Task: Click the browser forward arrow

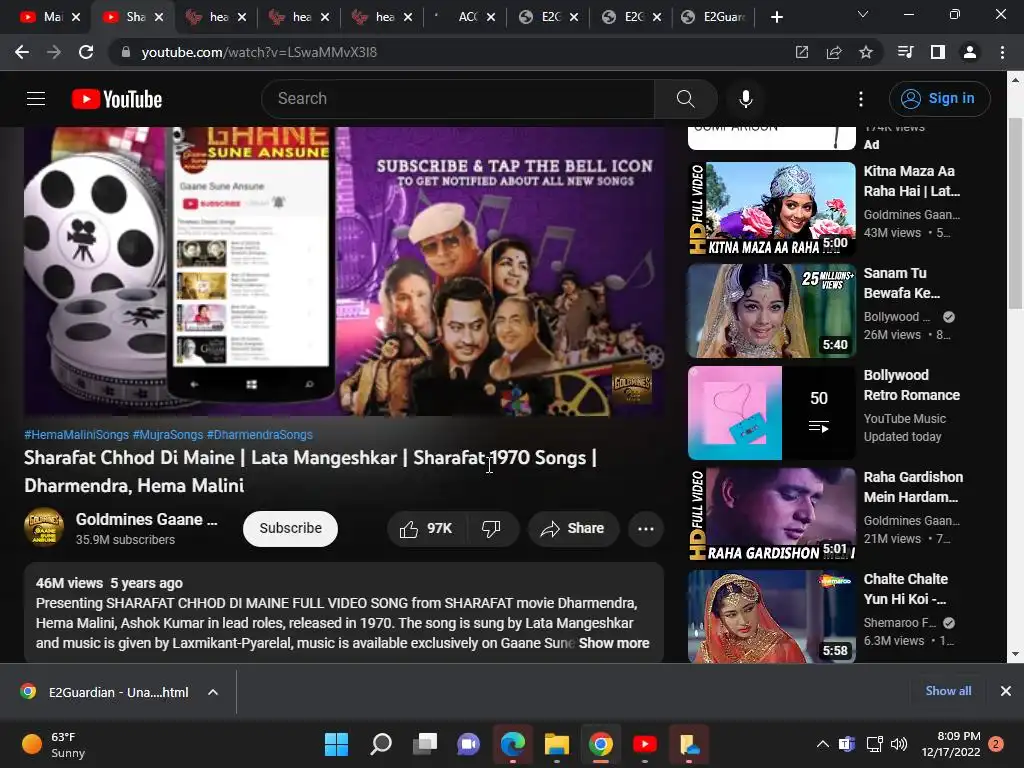Action: (54, 52)
